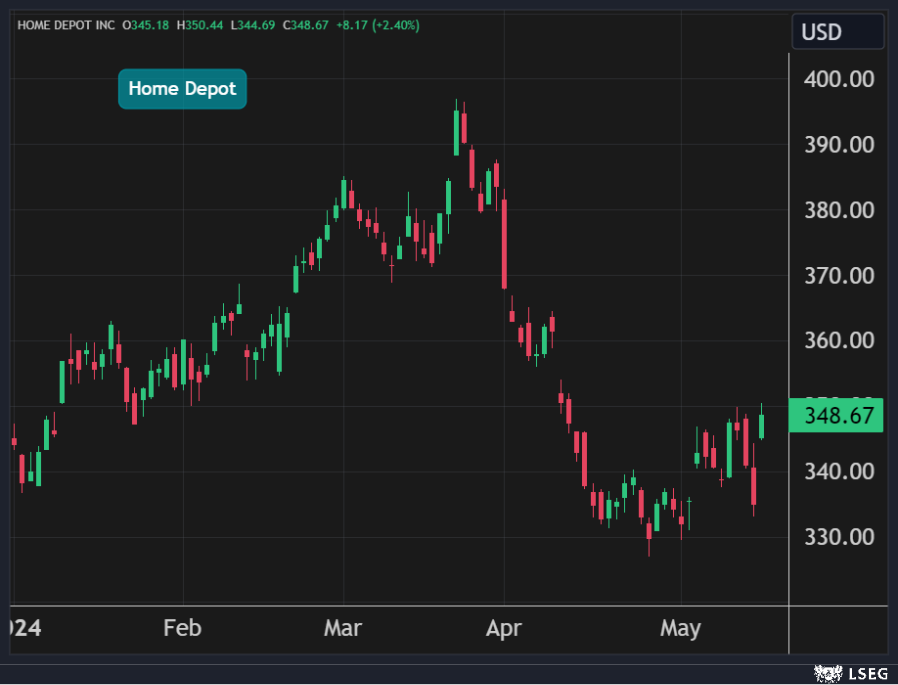The image size is (898, 685).
Task: Click the tallest green candle at the chart peak
Action: pyautogui.click(x=457, y=132)
